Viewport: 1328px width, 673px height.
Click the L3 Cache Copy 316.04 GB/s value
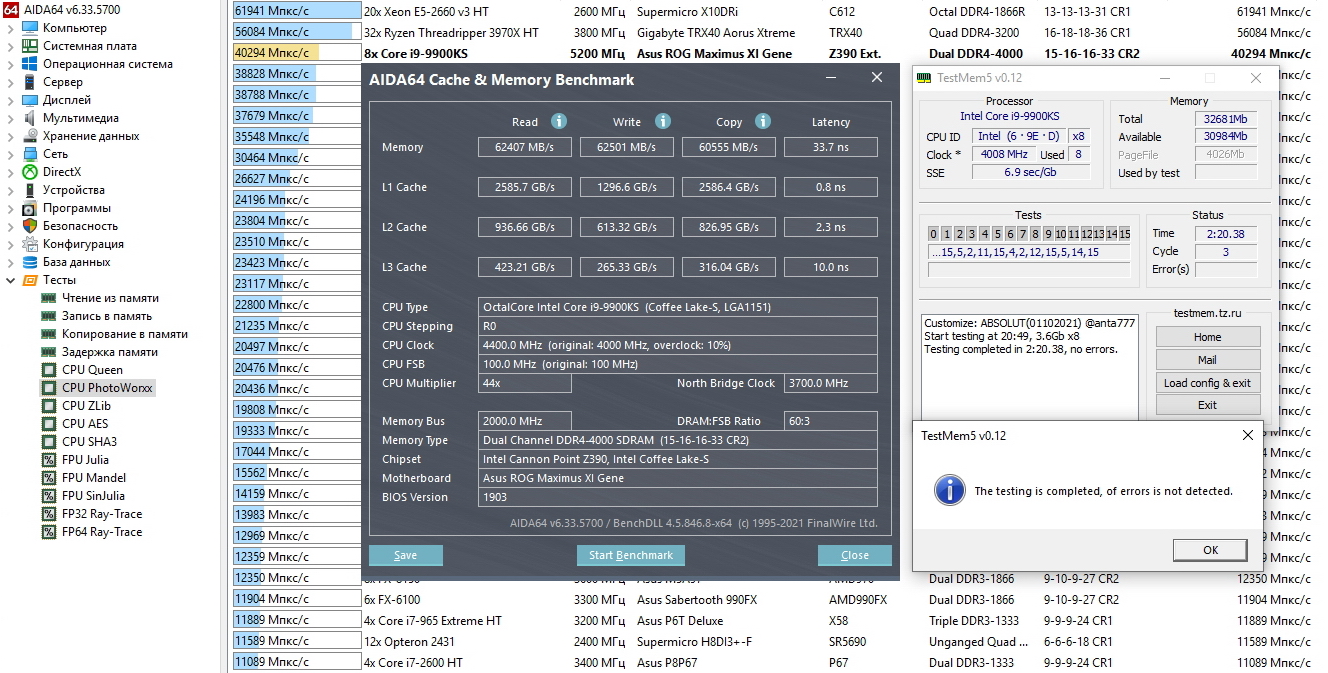[729, 267]
